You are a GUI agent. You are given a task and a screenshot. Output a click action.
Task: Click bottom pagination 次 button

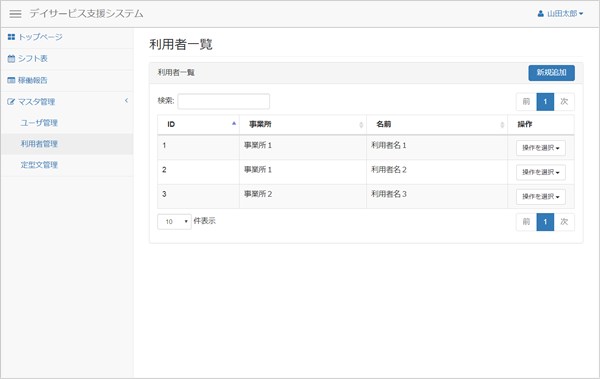pos(564,222)
